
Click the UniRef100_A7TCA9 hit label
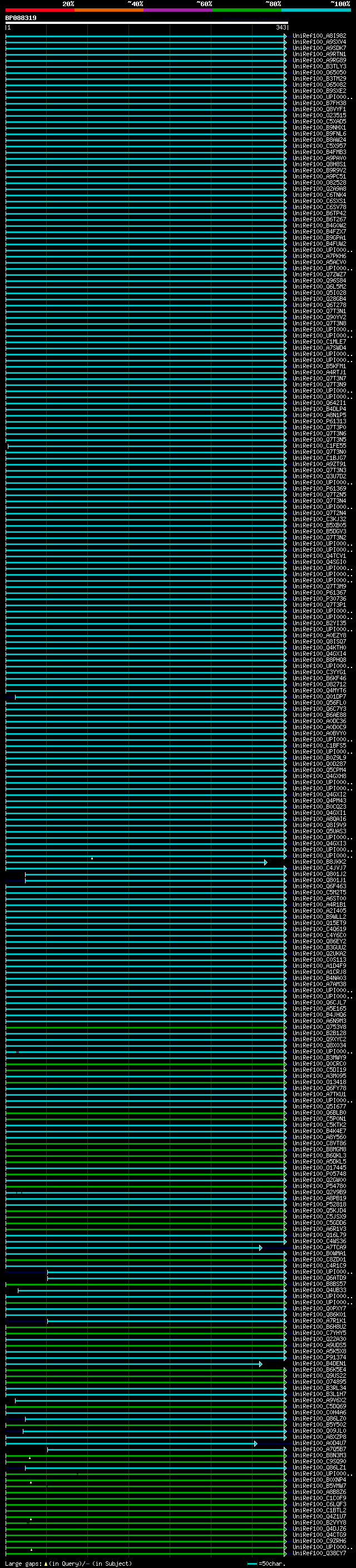(x=319, y=1247)
